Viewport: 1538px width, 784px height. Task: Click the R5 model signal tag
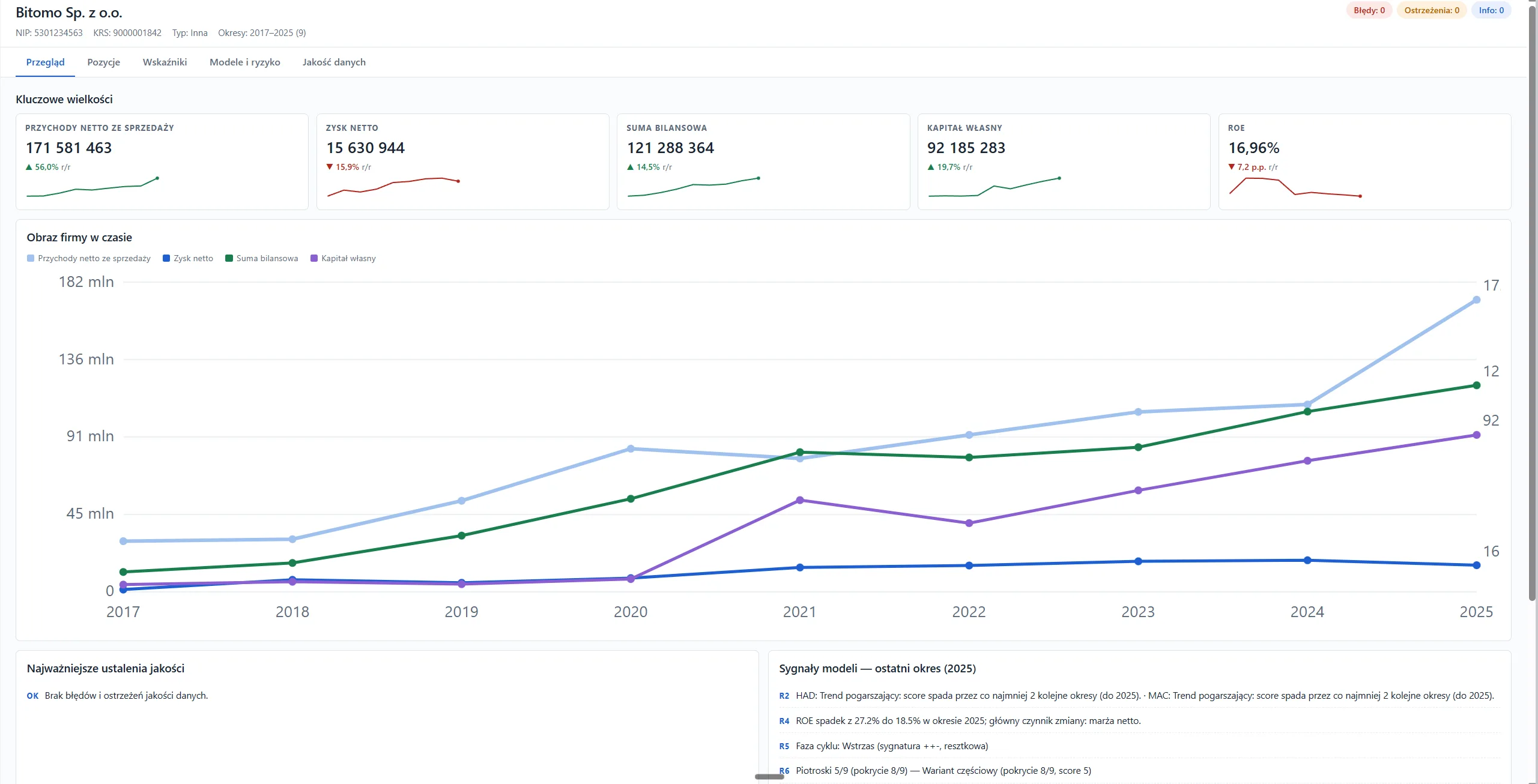(784, 746)
